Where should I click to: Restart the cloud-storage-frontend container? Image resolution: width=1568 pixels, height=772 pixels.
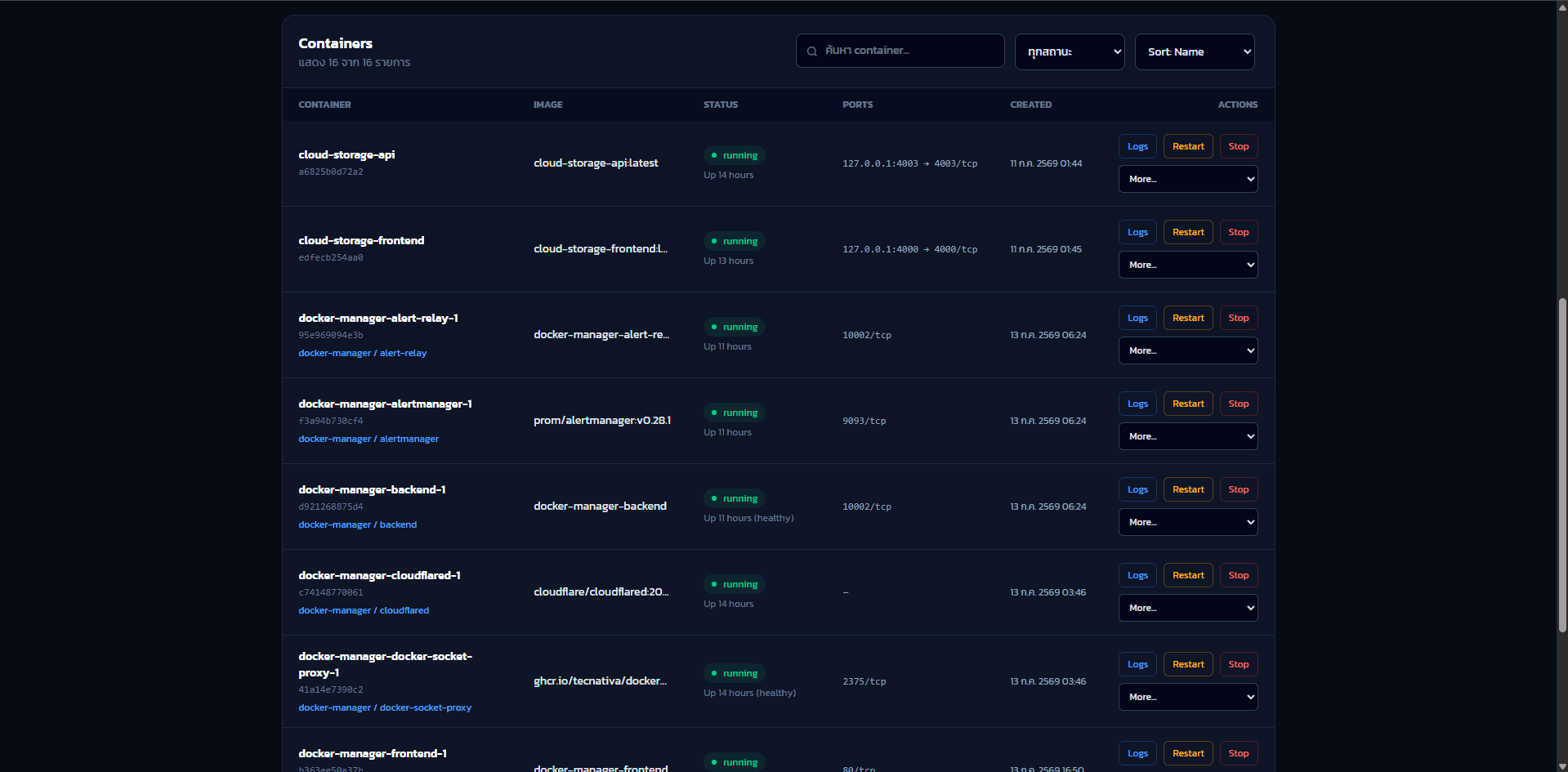1188,232
